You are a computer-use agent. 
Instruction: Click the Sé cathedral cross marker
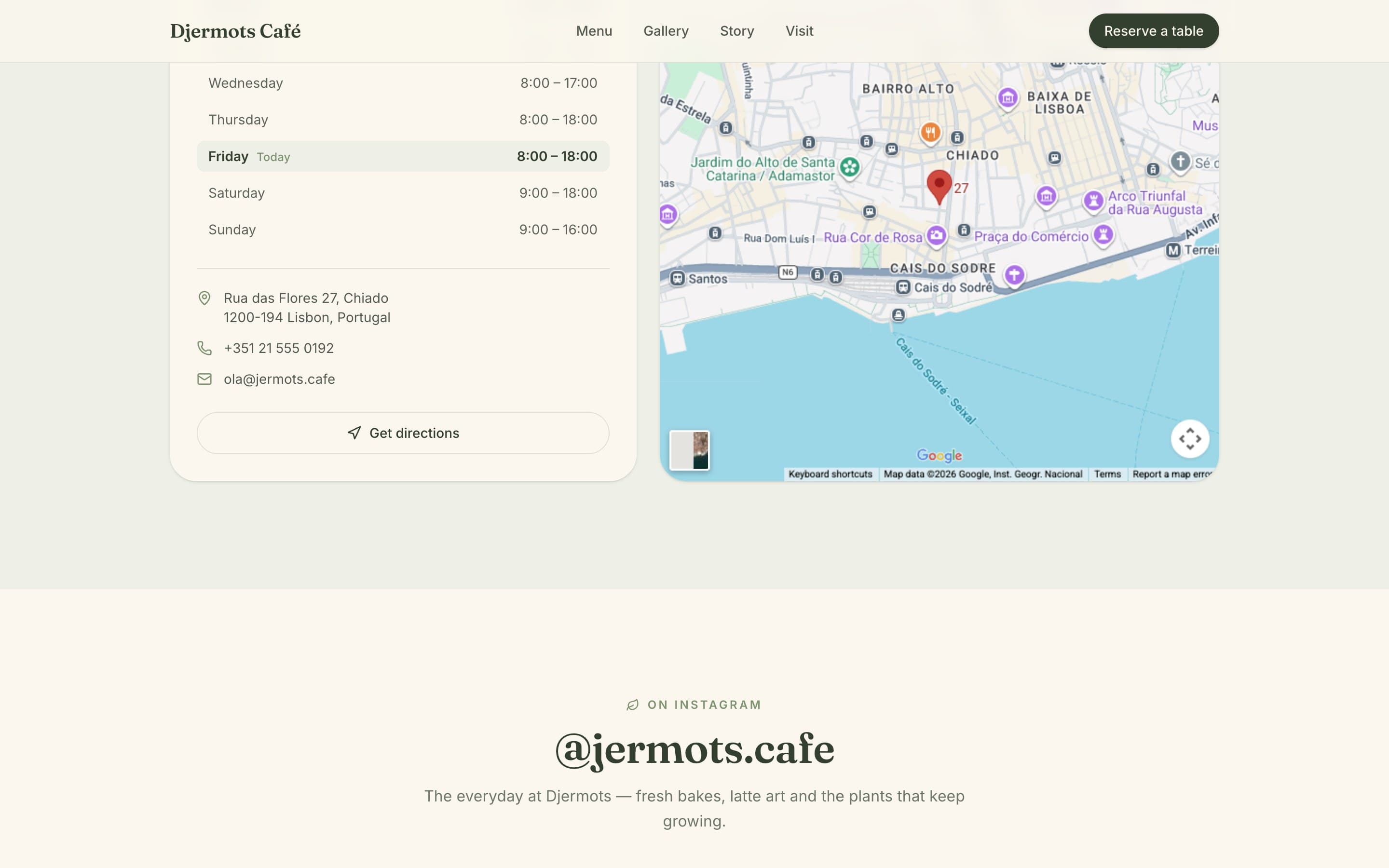pyautogui.click(x=1180, y=162)
